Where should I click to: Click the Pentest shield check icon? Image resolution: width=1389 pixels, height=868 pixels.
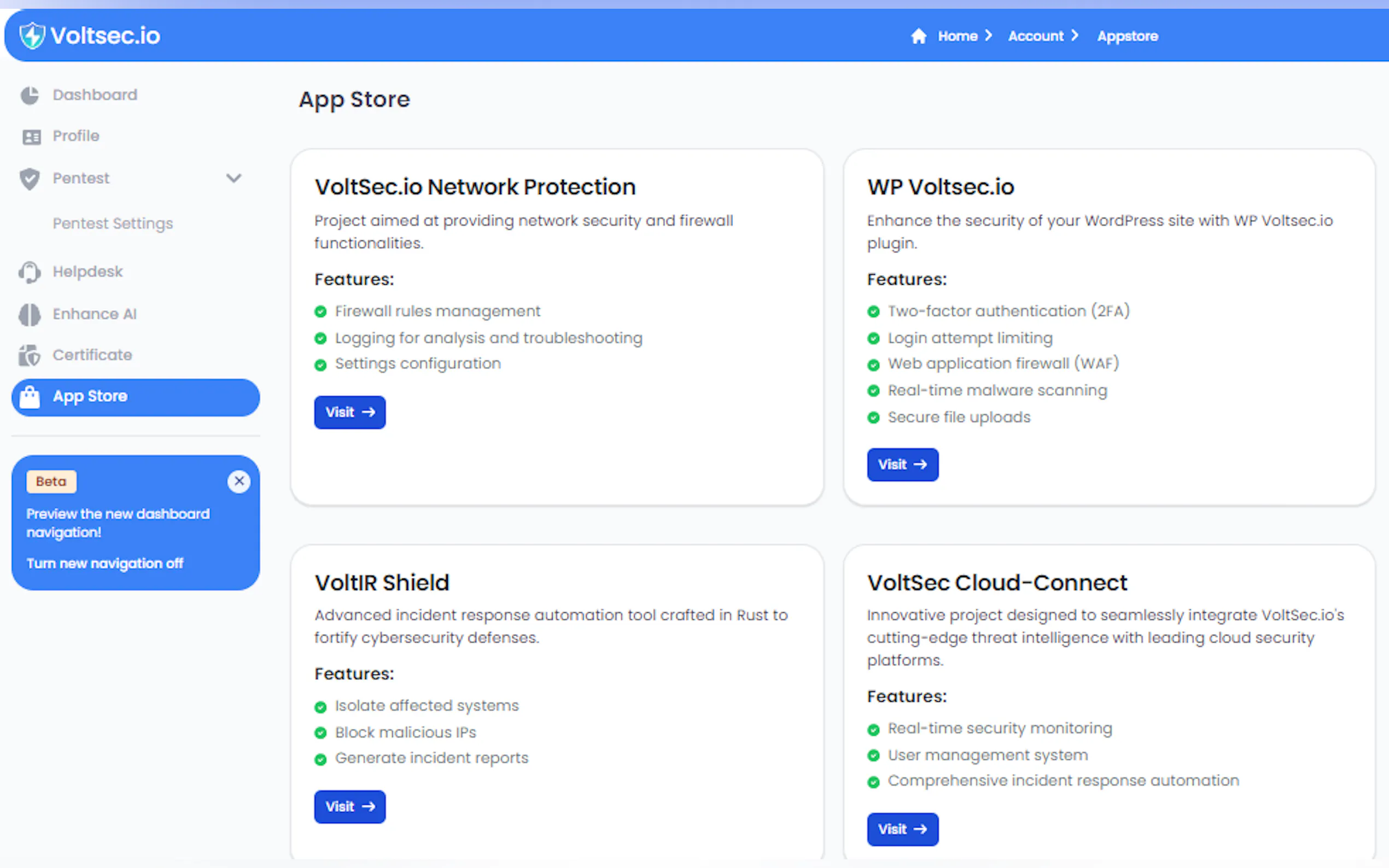(30, 179)
